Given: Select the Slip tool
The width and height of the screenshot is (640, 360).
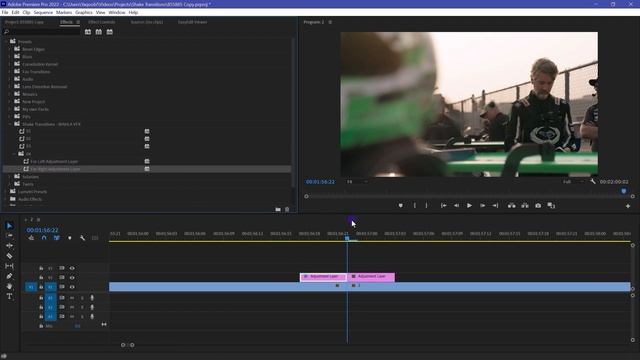Looking at the screenshot, I should coord(9,266).
